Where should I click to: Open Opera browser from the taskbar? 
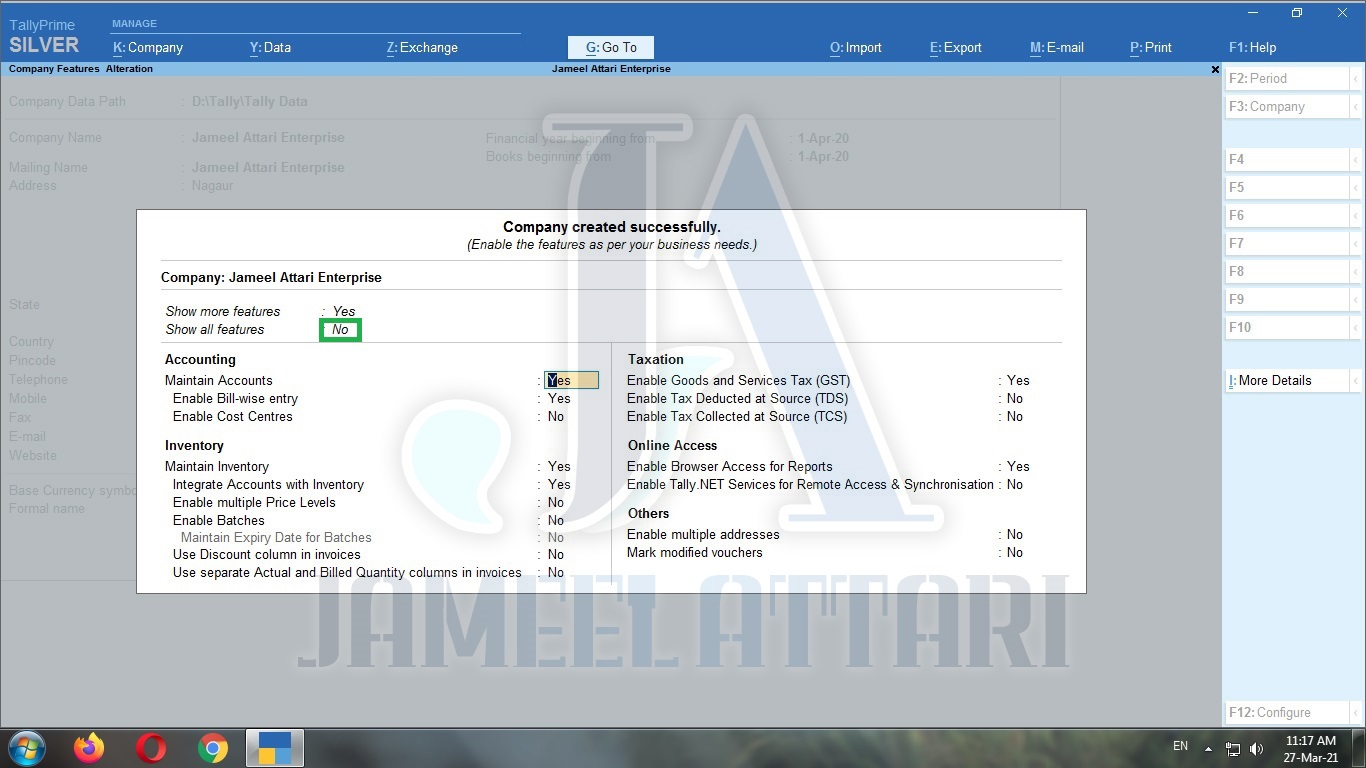(151, 748)
